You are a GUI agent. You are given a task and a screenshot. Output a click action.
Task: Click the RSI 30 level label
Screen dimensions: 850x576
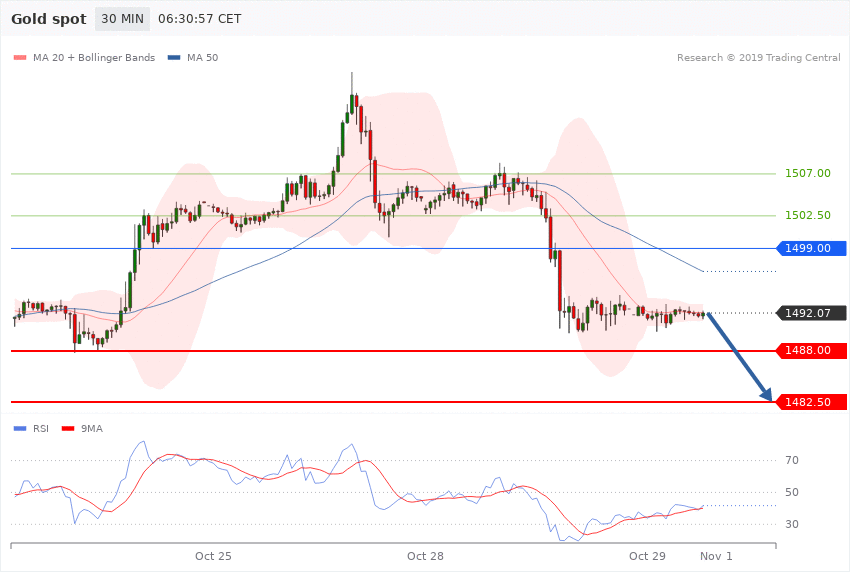point(792,524)
